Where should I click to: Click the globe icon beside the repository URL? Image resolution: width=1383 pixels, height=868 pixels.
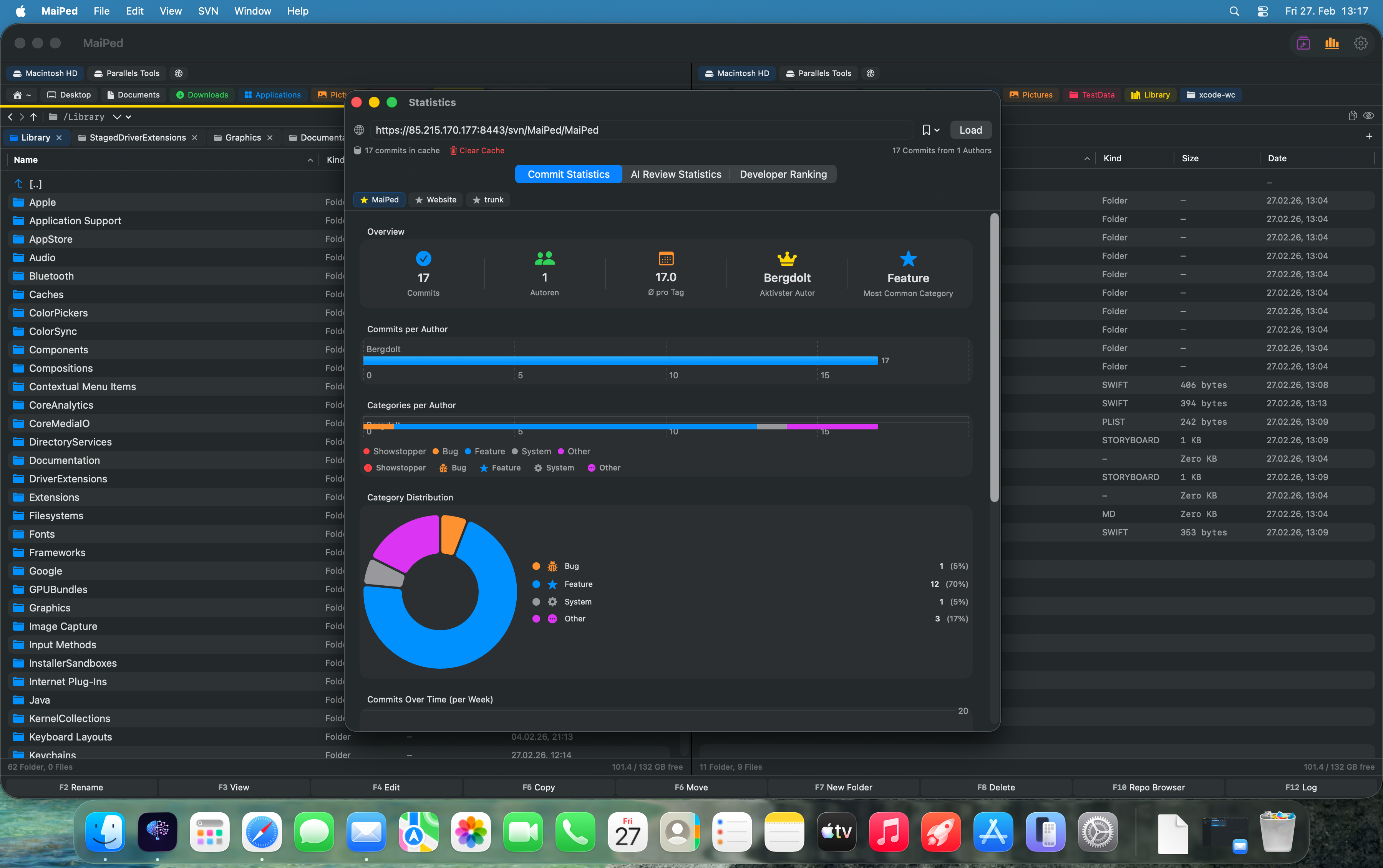pyautogui.click(x=359, y=130)
